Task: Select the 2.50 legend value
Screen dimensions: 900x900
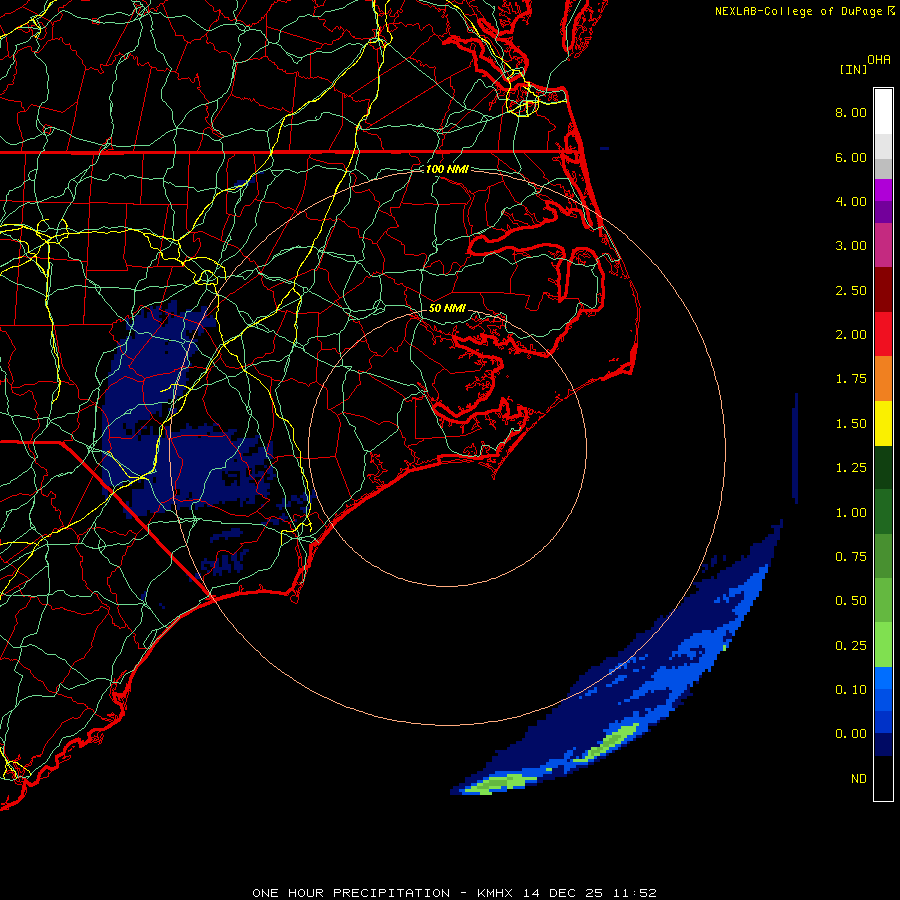Action: click(x=851, y=290)
